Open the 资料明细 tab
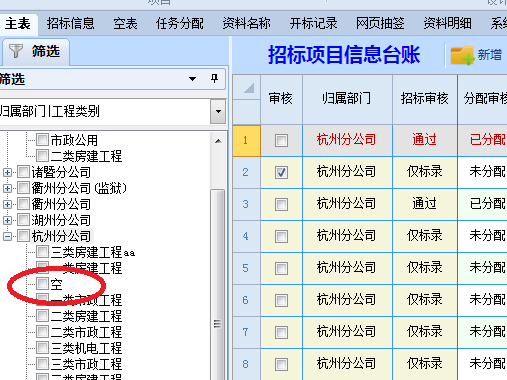Image resolution: width=507 pixels, height=380 pixels. 447,24
